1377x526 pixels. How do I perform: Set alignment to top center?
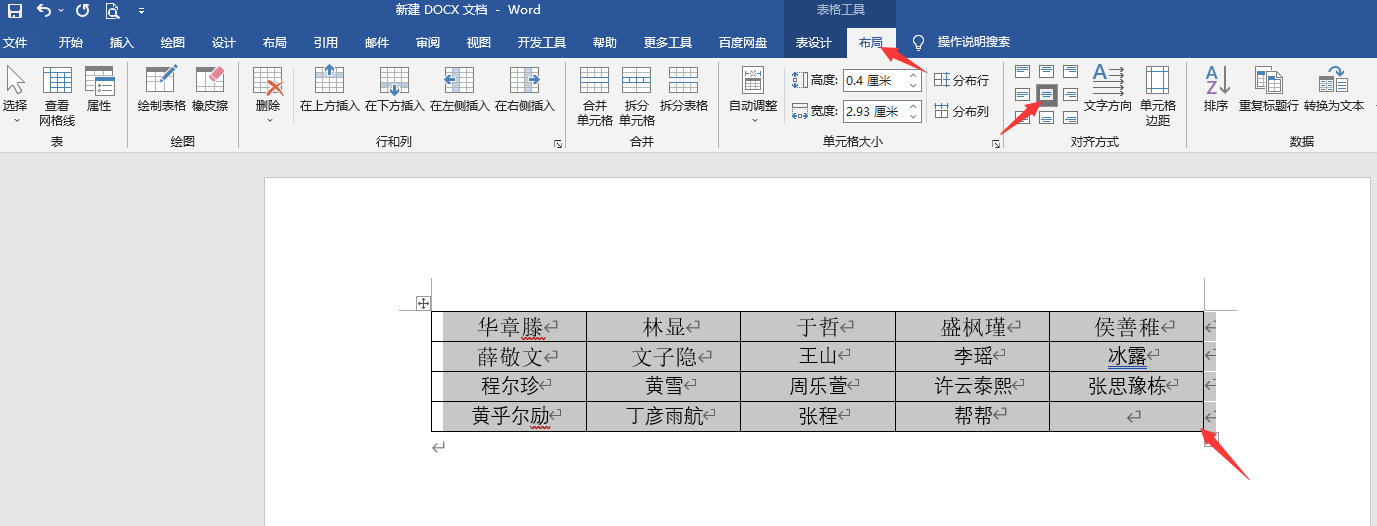[1046, 71]
